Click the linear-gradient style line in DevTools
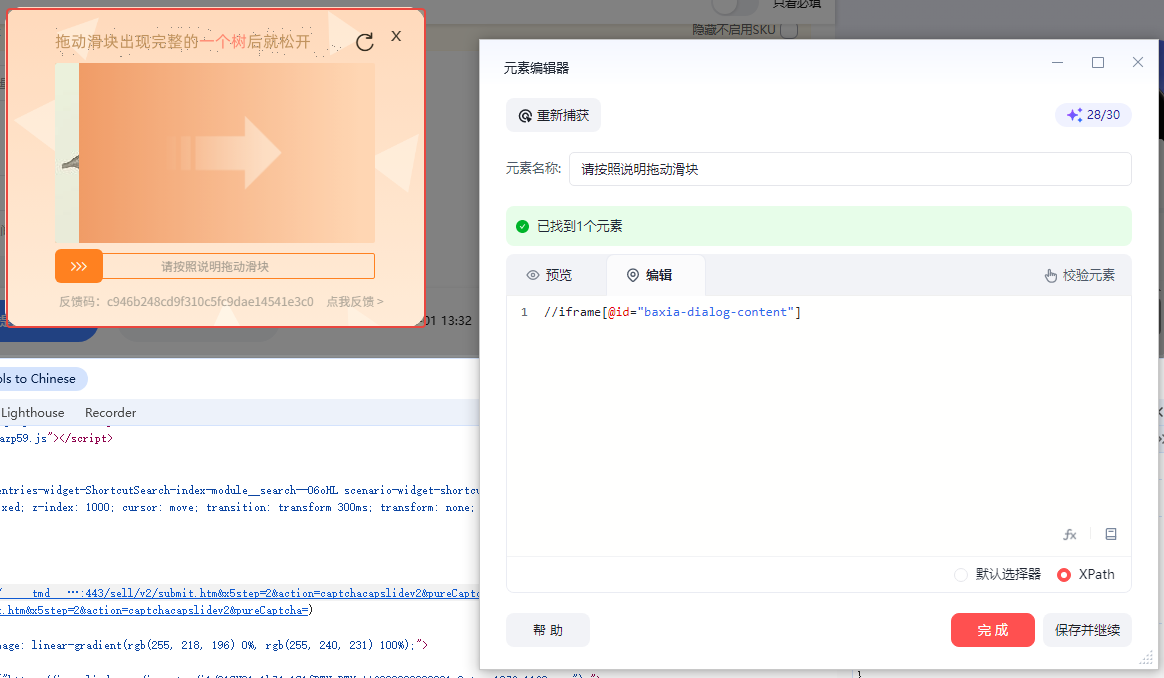The width and height of the screenshot is (1164, 678). [x=214, y=645]
